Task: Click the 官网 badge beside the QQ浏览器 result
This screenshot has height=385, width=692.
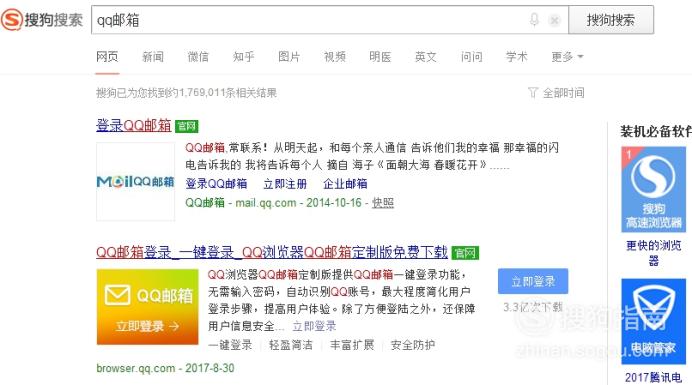Action: click(465, 253)
